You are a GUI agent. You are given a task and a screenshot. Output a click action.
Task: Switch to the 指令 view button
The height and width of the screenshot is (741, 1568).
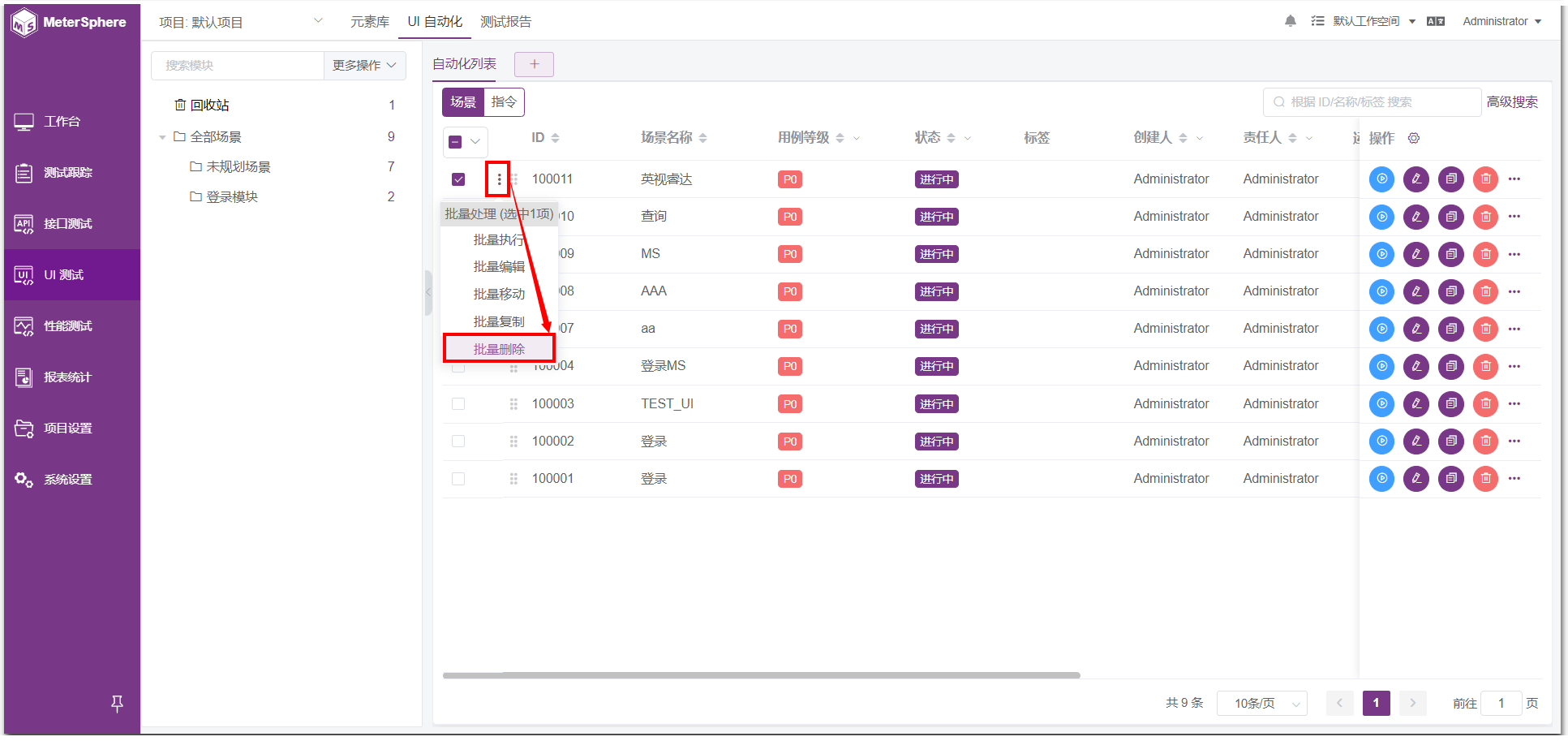click(x=504, y=102)
